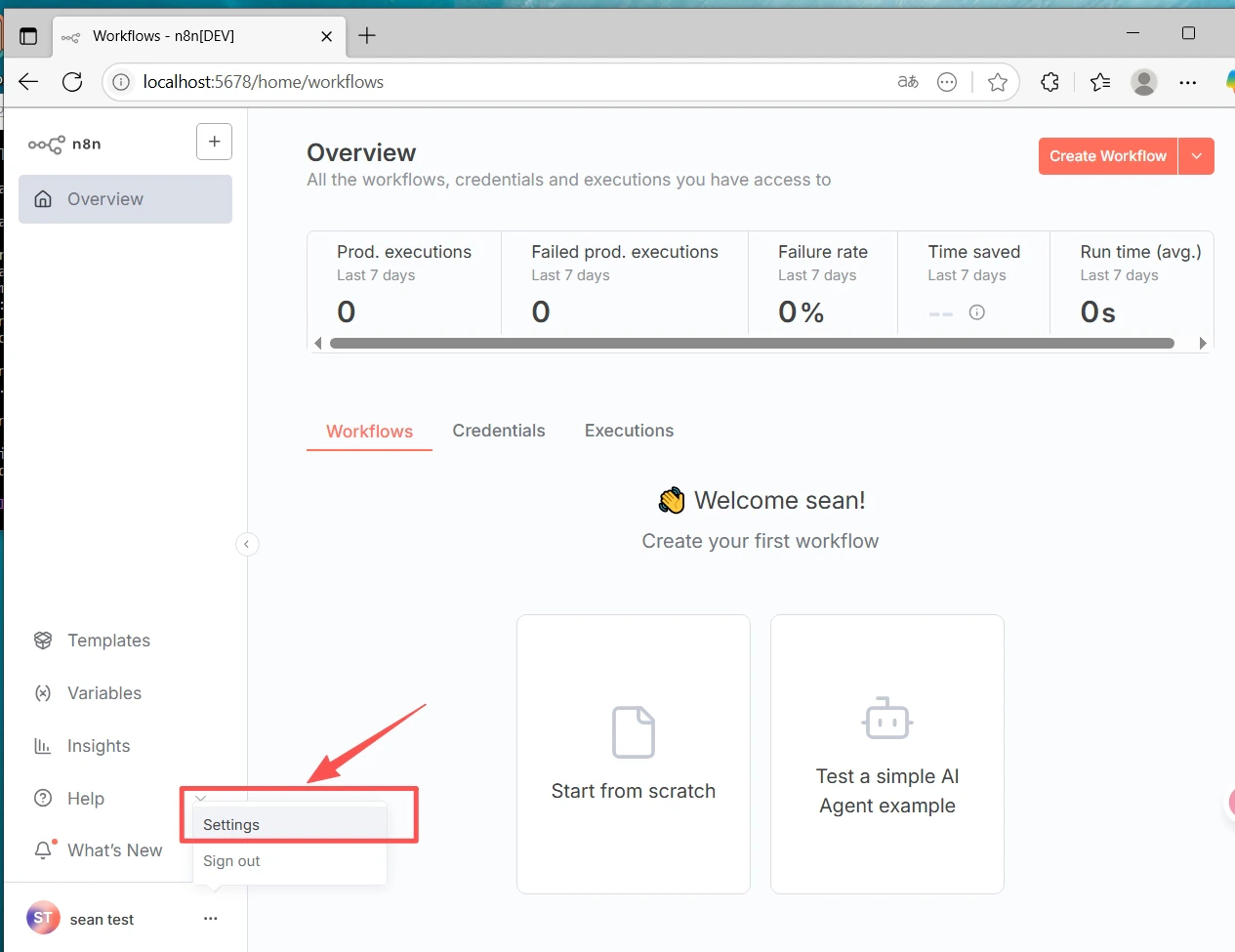The width and height of the screenshot is (1235, 952).
Task: Sign out of the account
Action: [231, 861]
